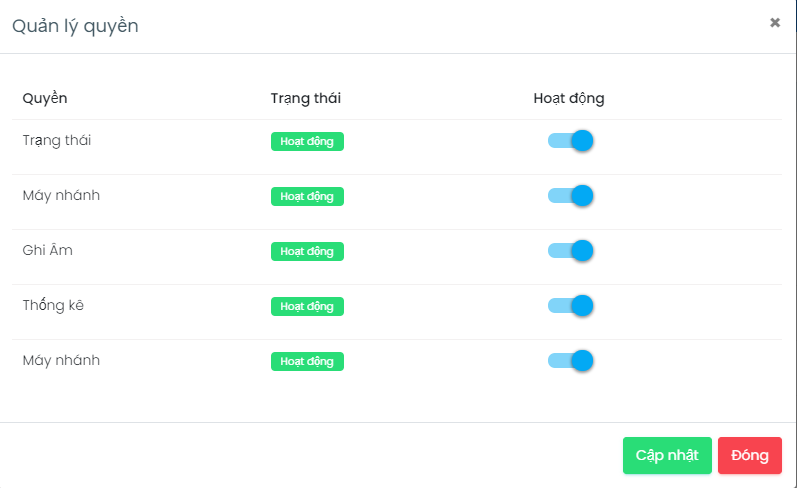
Task: Click the Trạng thái permission row label
Action: [x=57, y=140]
